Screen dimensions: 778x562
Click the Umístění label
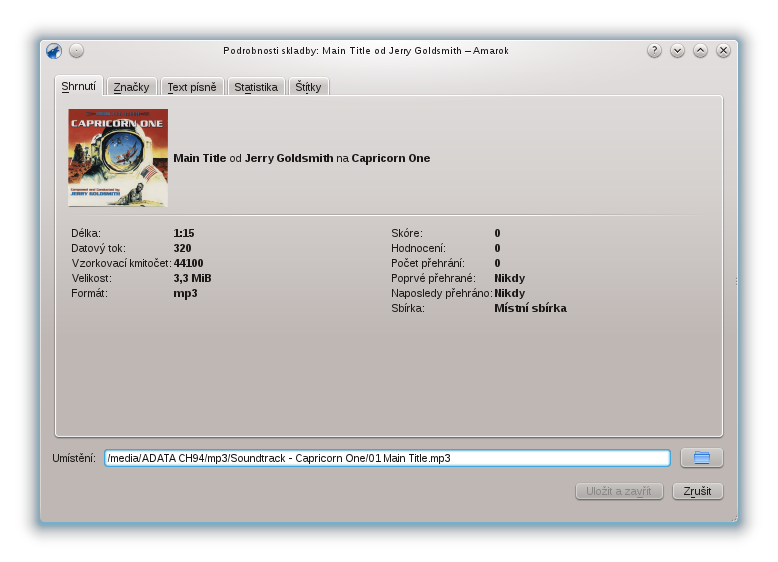[x=74, y=458]
